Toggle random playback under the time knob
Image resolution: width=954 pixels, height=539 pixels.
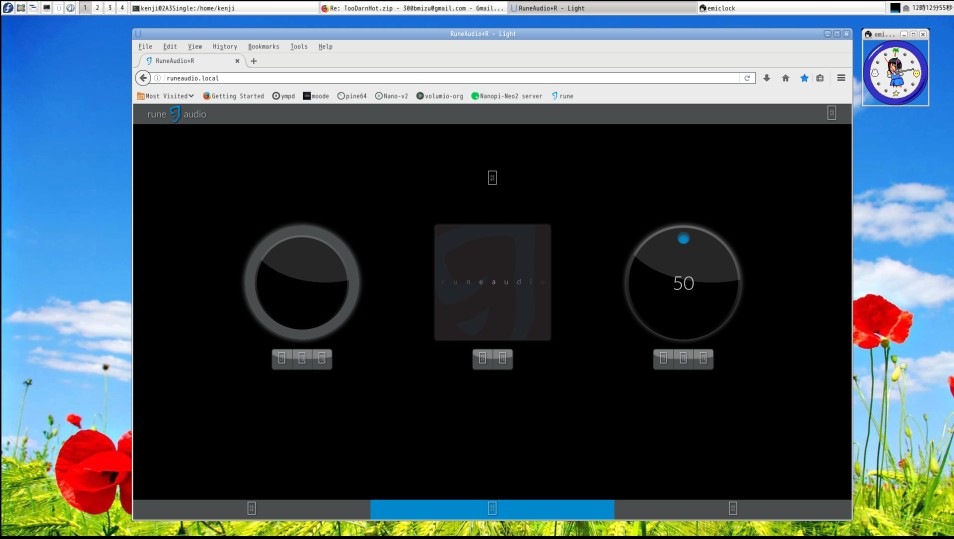tap(301, 359)
